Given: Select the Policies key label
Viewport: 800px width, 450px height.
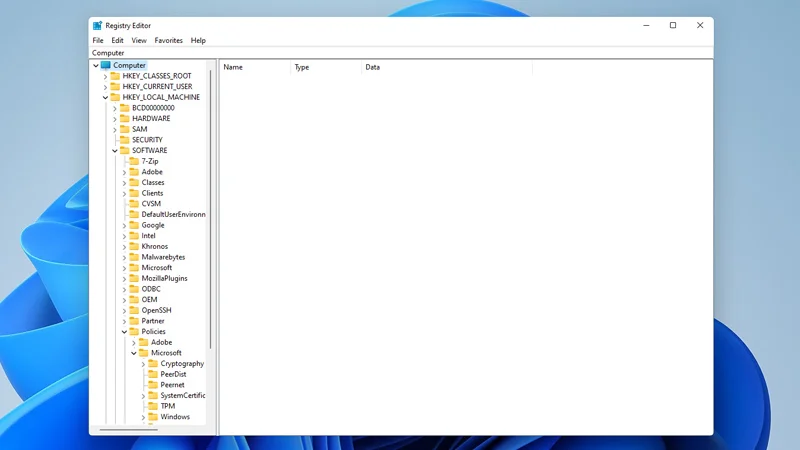Looking at the screenshot, I should tap(154, 332).
